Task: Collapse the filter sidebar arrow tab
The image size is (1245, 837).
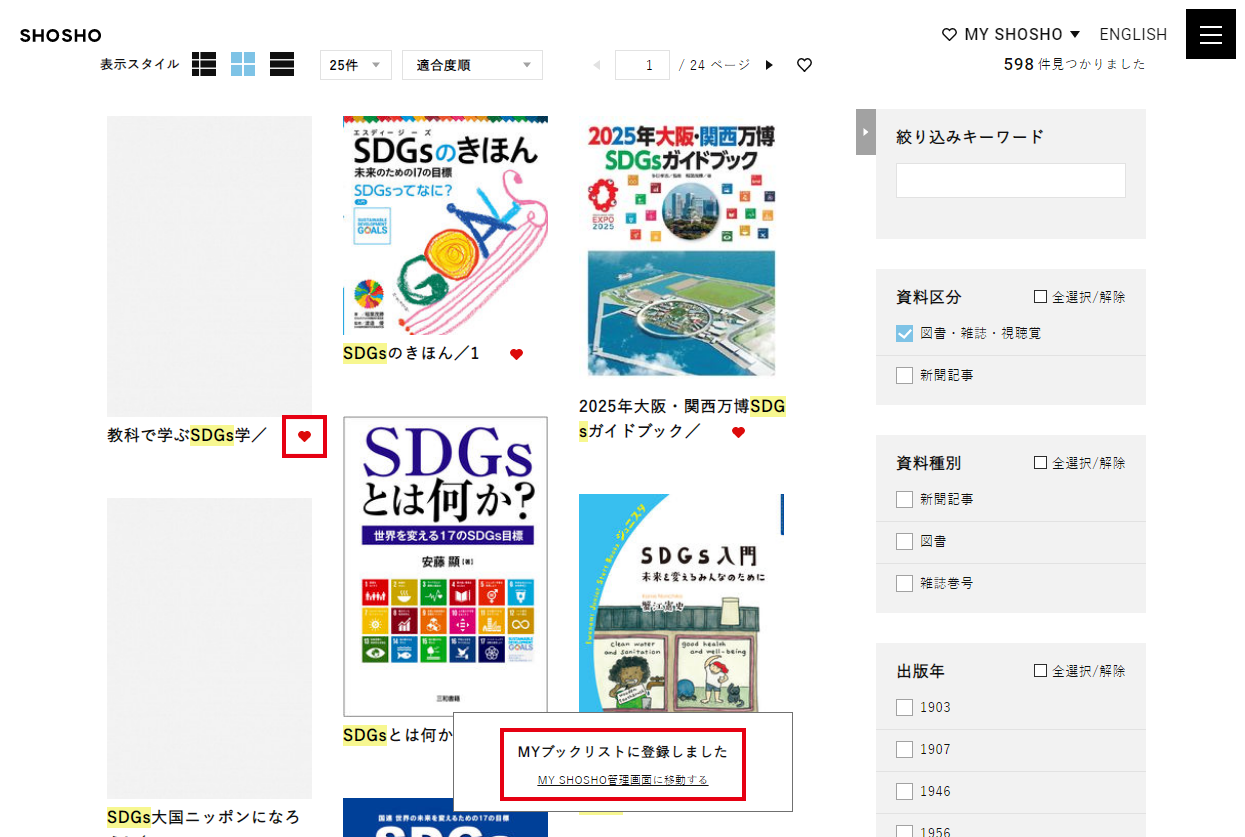Action: pyautogui.click(x=866, y=132)
